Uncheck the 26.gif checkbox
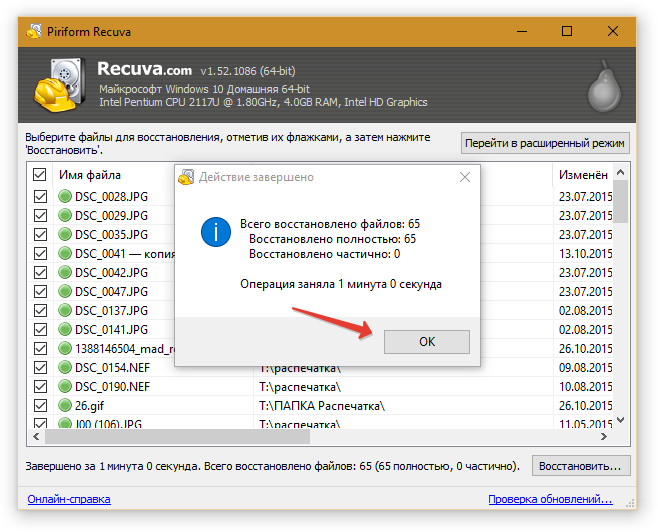The width and height of the screenshot is (658, 532). coord(40,405)
